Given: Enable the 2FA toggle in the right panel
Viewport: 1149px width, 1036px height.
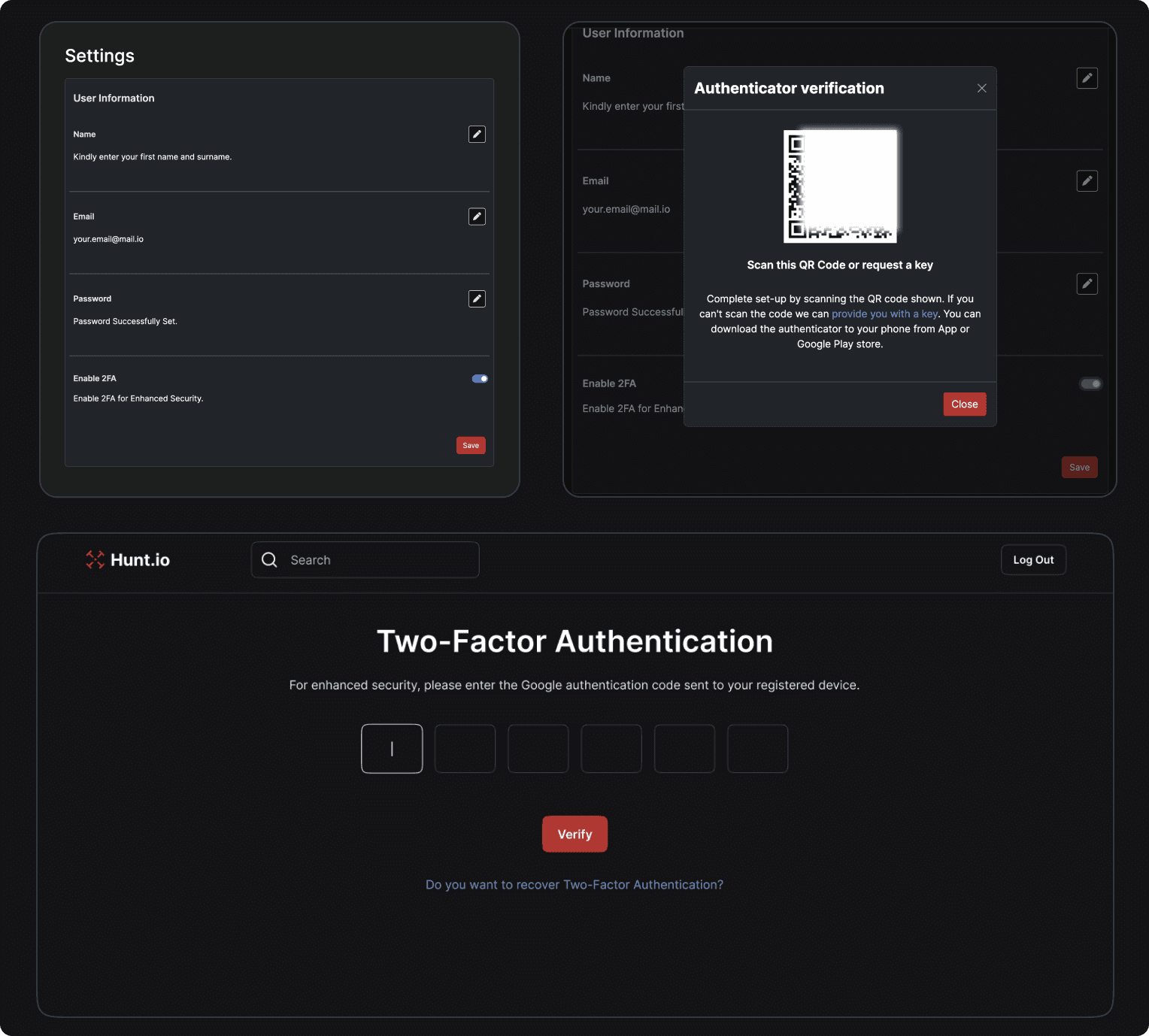Looking at the screenshot, I should pyautogui.click(x=1090, y=383).
